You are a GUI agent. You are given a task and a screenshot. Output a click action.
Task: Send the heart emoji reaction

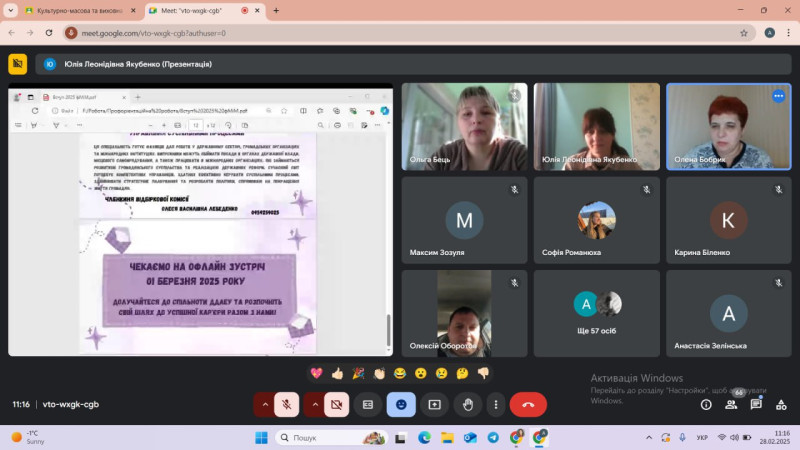[316, 373]
